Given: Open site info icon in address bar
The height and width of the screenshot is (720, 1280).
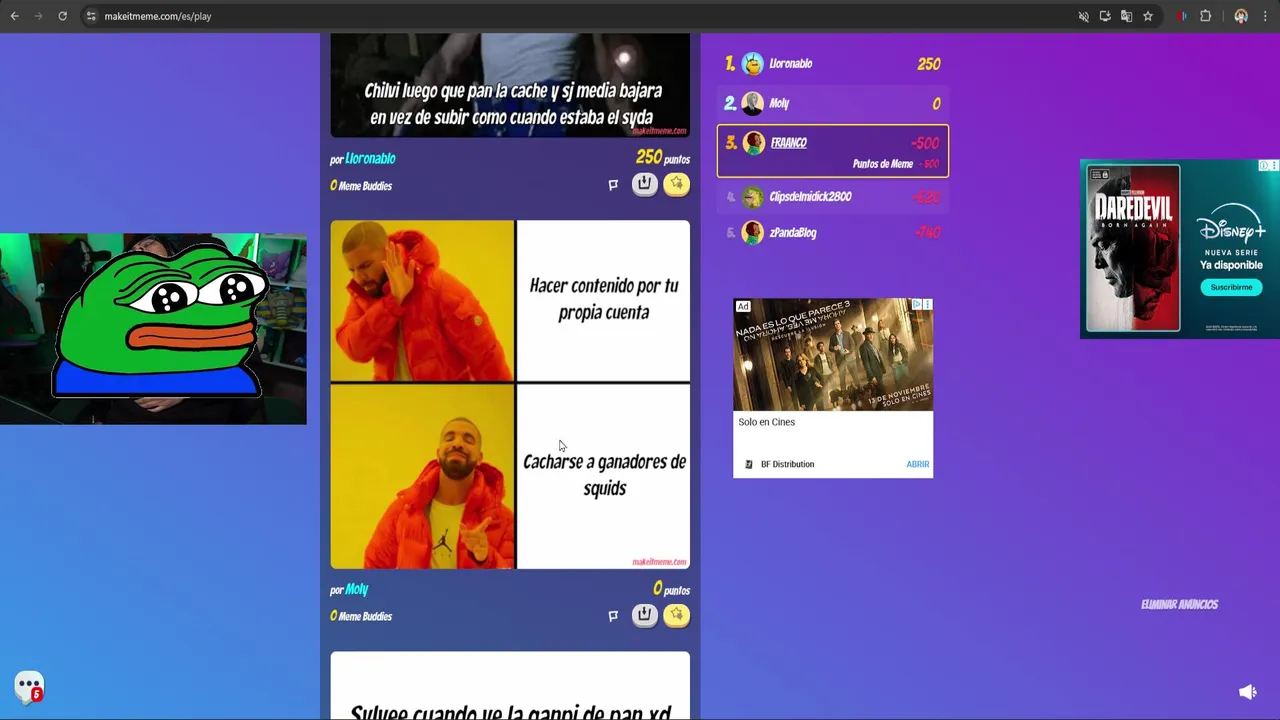Looking at the screenshot, I should coord(91,16).
